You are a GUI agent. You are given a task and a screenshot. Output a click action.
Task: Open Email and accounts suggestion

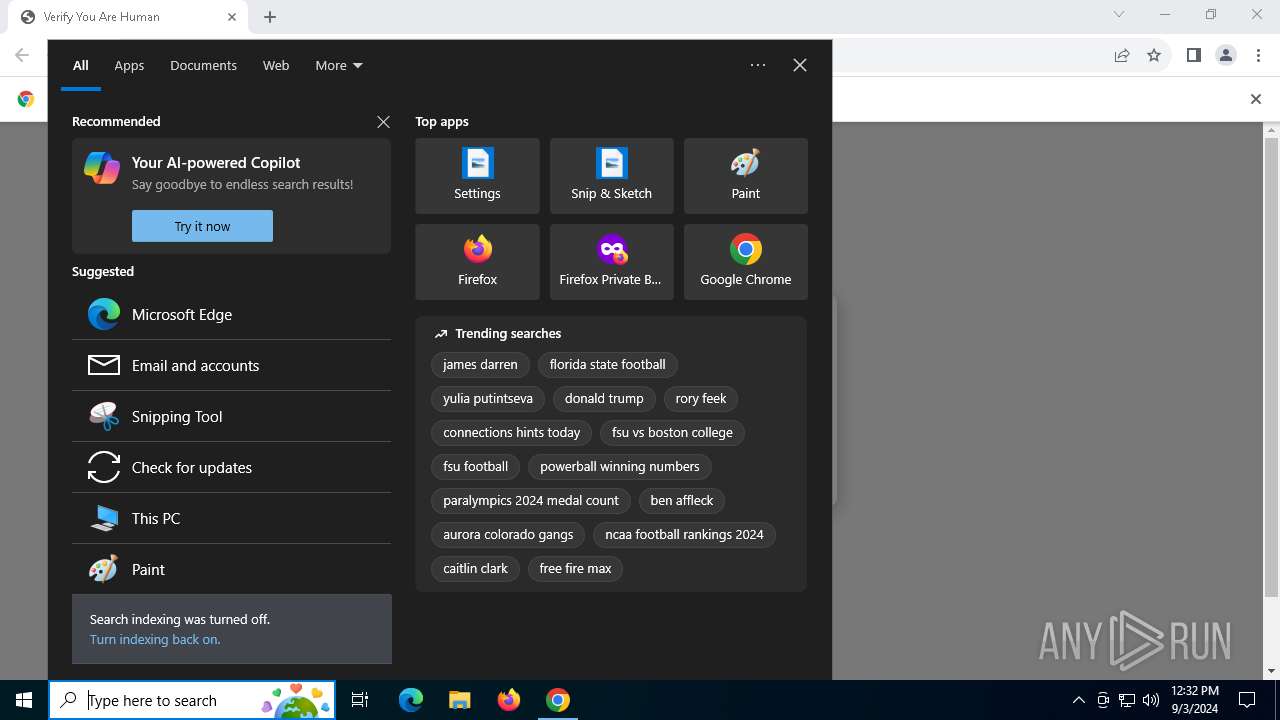pos(231,365)
